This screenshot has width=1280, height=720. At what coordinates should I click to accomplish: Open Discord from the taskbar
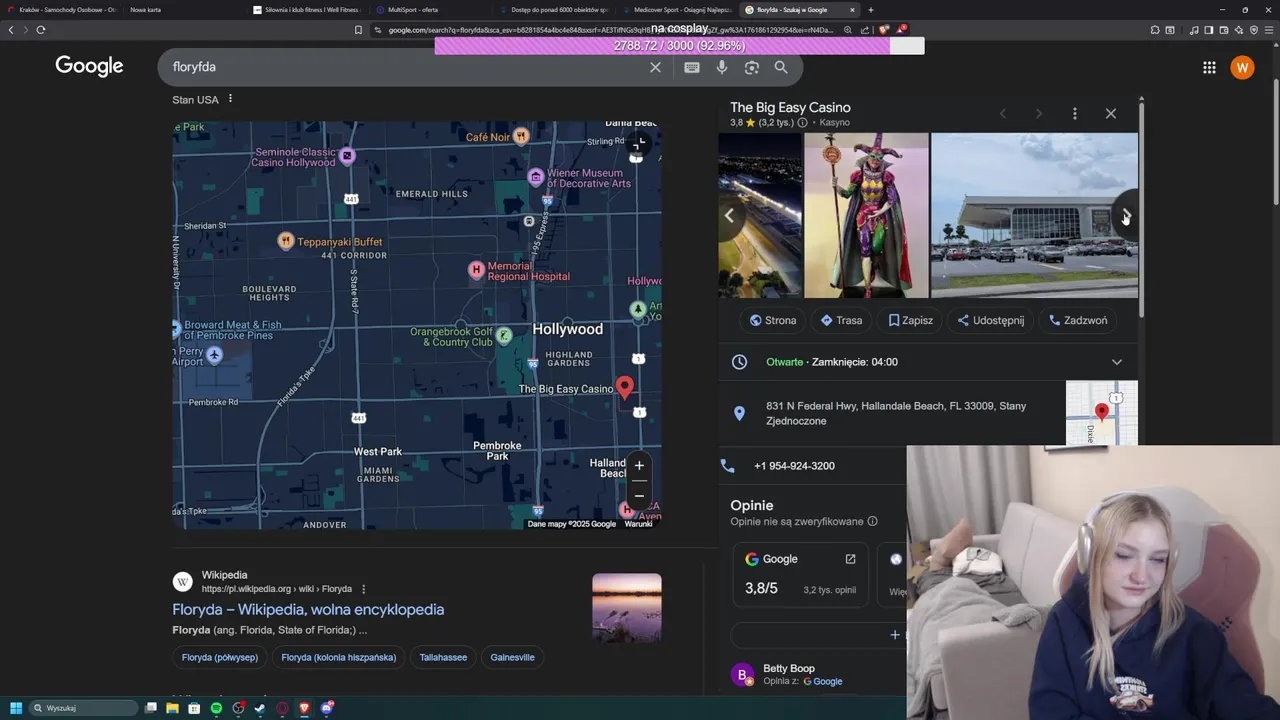(326, 708)
